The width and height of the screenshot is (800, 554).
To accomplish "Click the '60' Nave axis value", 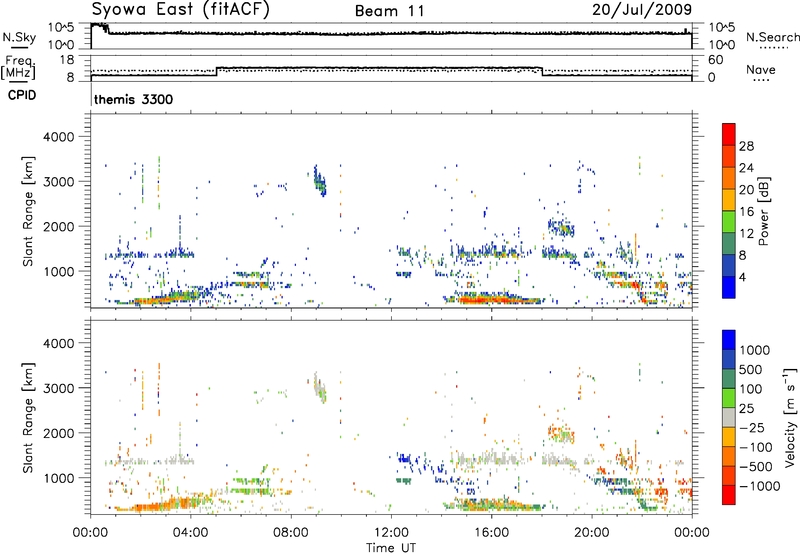I will click(x=716, y=60).
